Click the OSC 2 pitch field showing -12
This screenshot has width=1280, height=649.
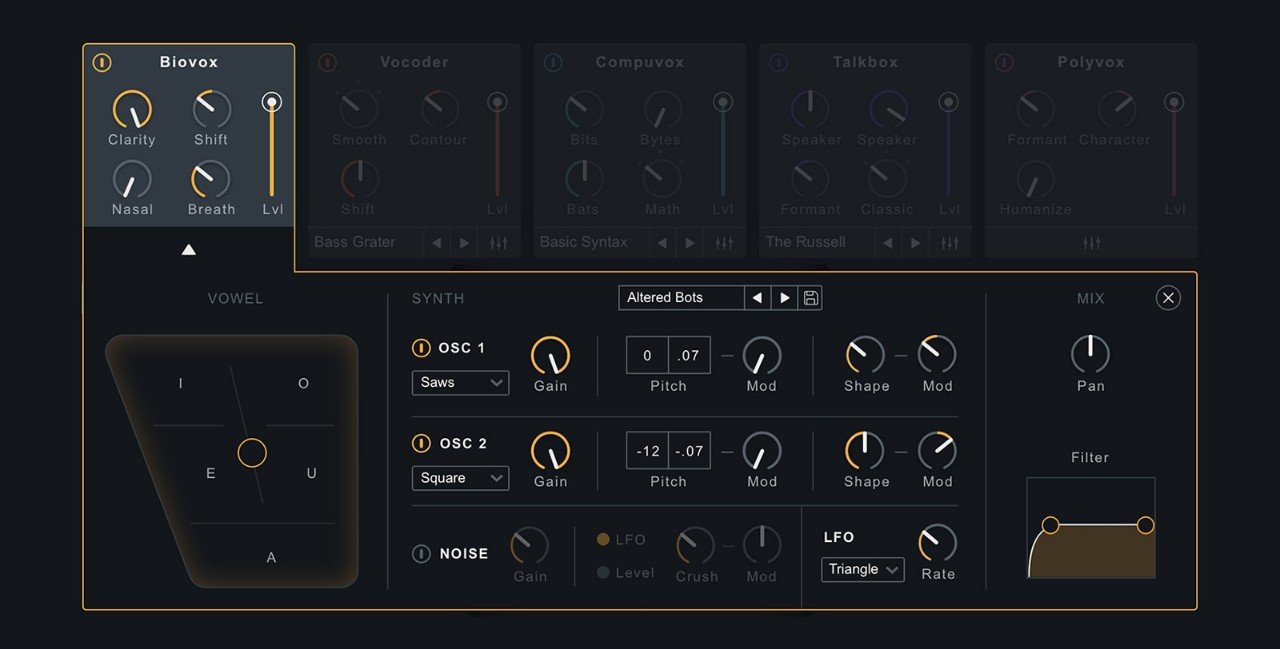tap(647, 451)
